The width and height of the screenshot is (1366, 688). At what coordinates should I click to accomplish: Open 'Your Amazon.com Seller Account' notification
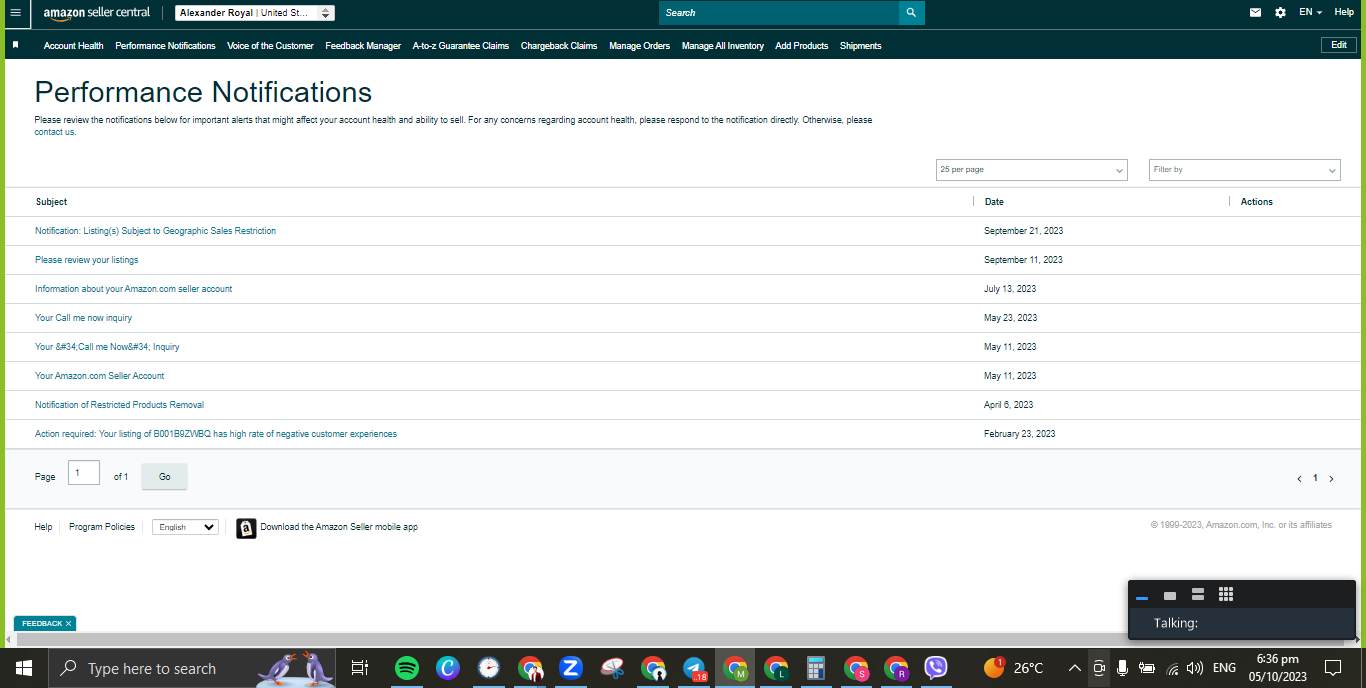tap(100, 376)
